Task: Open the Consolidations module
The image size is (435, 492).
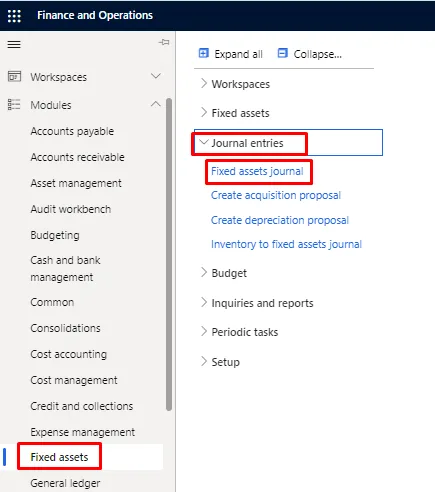Action: pyautogui.click(x=65, y=328)
